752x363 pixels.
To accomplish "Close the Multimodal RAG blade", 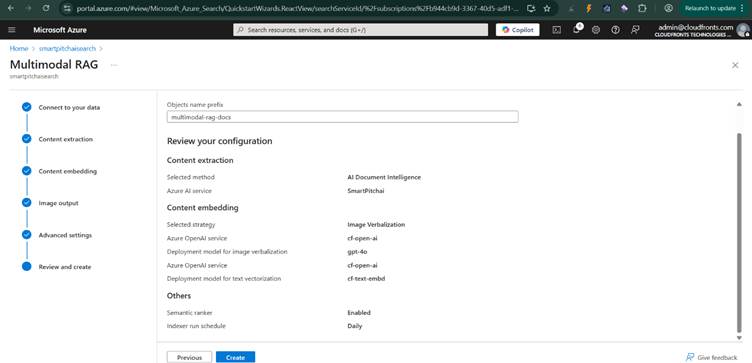I will pos(735,65).
